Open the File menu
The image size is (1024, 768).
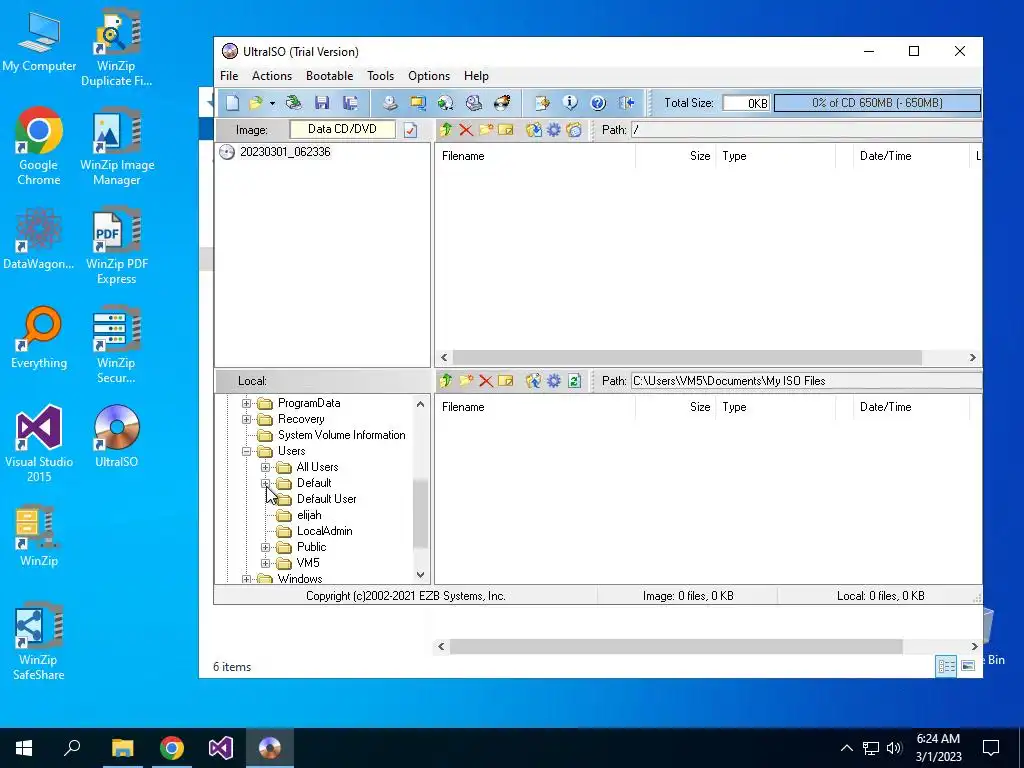pos(229,76)
